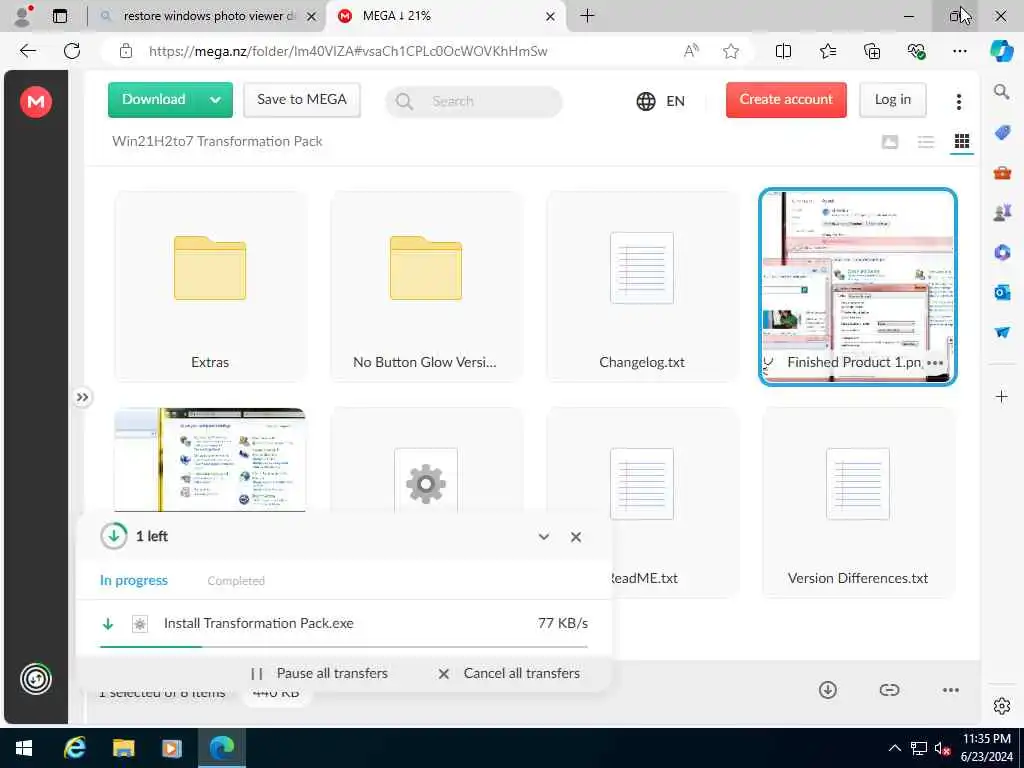Open the Extras folder
Screen dimensions: 1024x768
(210, 286)
